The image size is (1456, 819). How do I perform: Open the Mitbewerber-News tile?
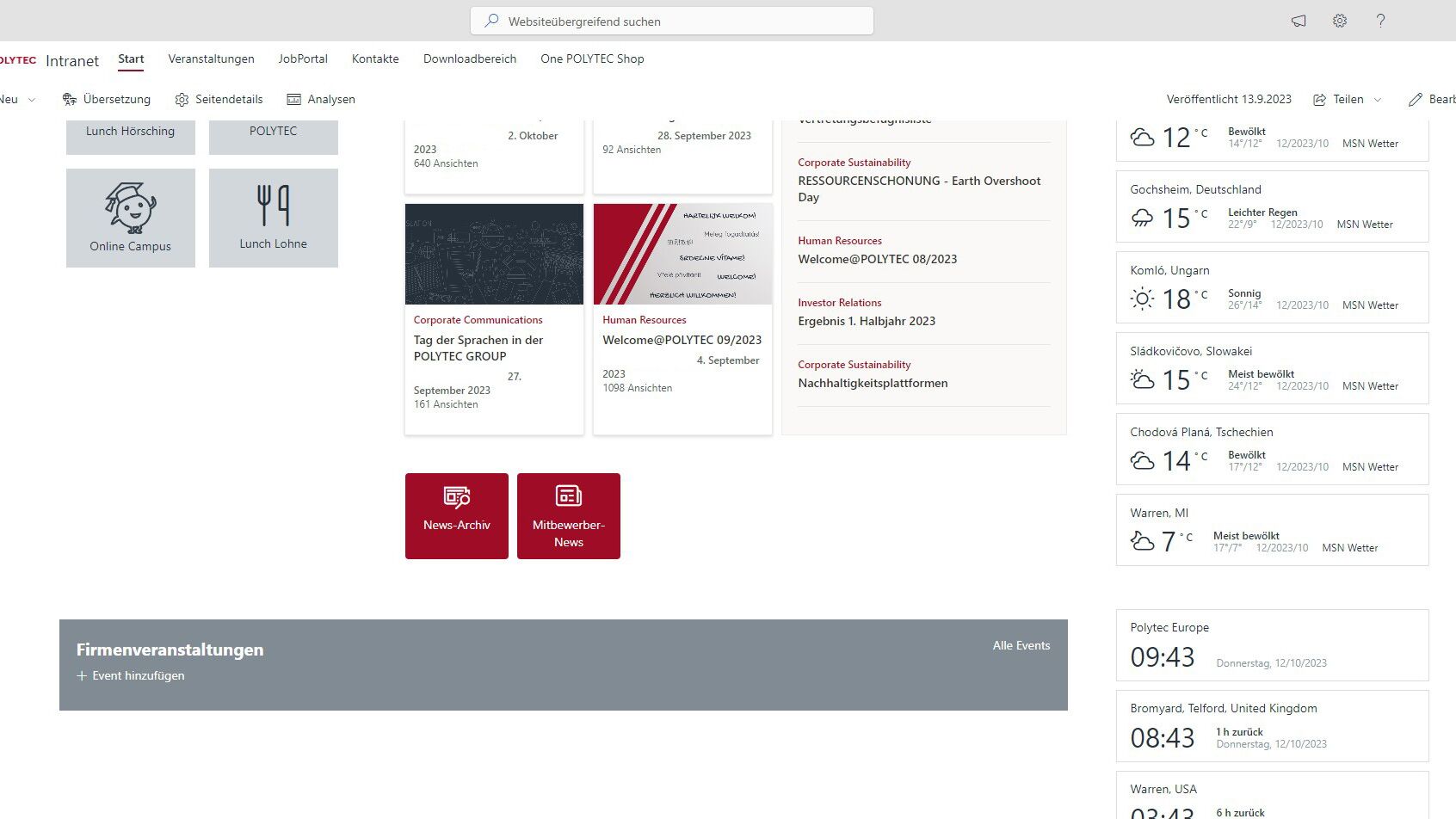[x=569, y=516]
